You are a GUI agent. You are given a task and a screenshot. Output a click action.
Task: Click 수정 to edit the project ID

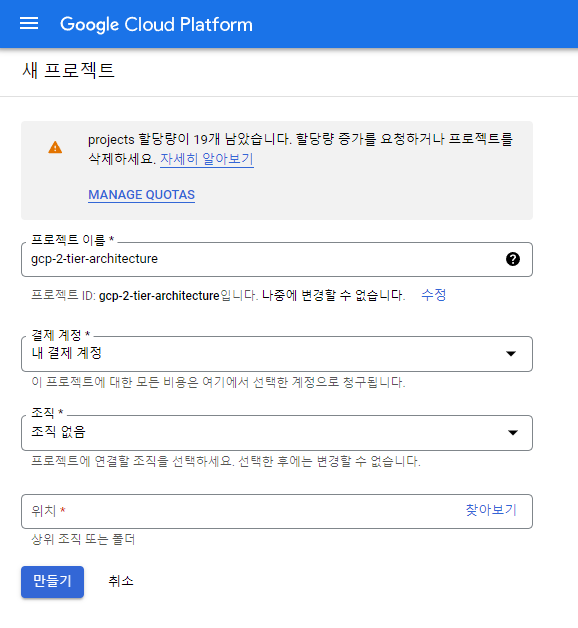click(x=433, y=295)
